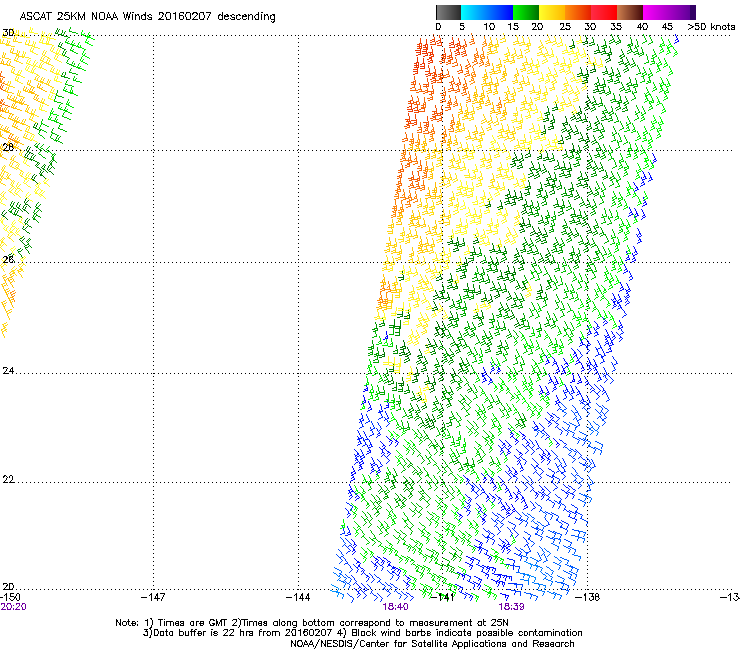Screen dimensions: 740x650
Task: Click the latitude label '24'
Action: point(8,371)
